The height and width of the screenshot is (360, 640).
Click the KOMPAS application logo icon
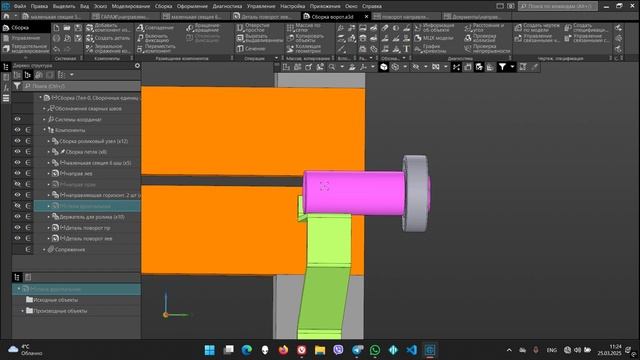coord(6,6)
